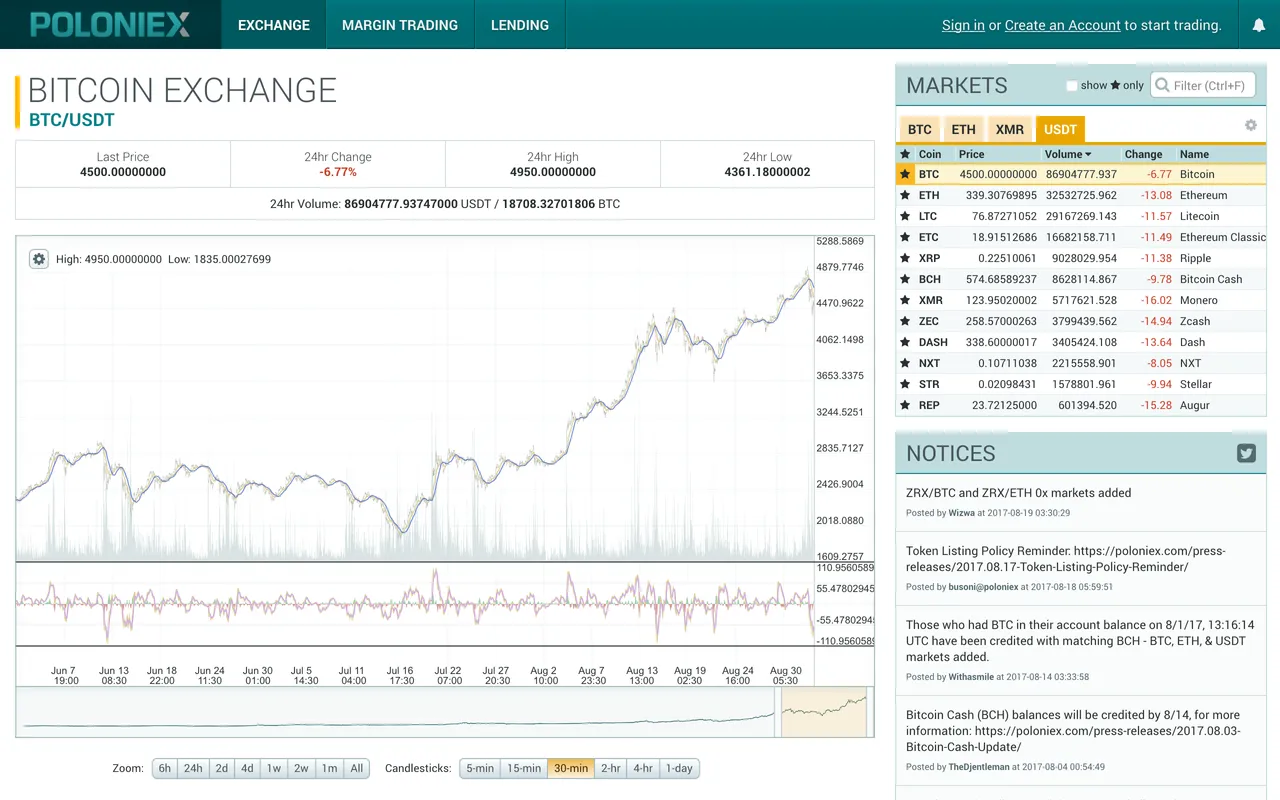The width and height of the screenshot is (1280, 800).
Task: Set zoom to 6h
Action: pos(165,768)
